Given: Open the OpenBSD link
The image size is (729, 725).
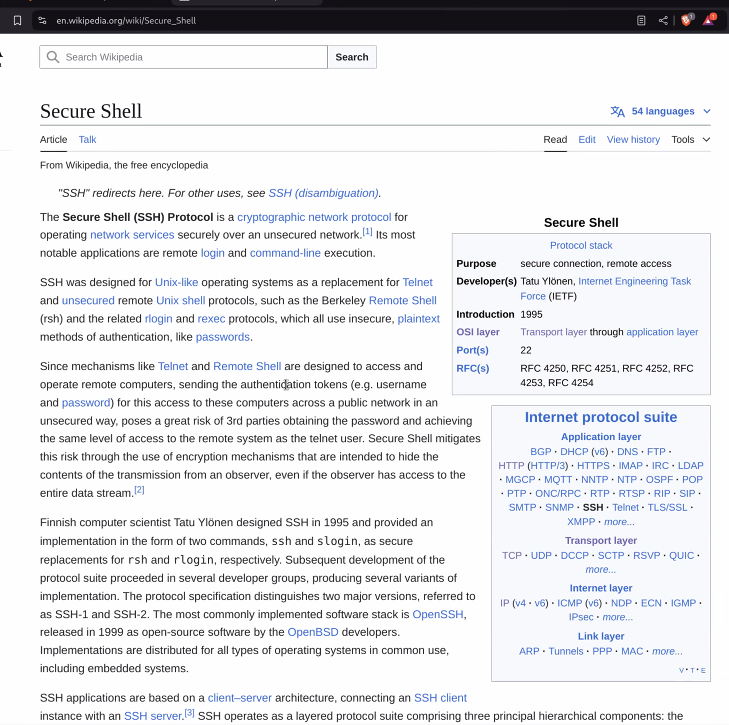Looking at the screenshot, I should [x=313, y=632].
